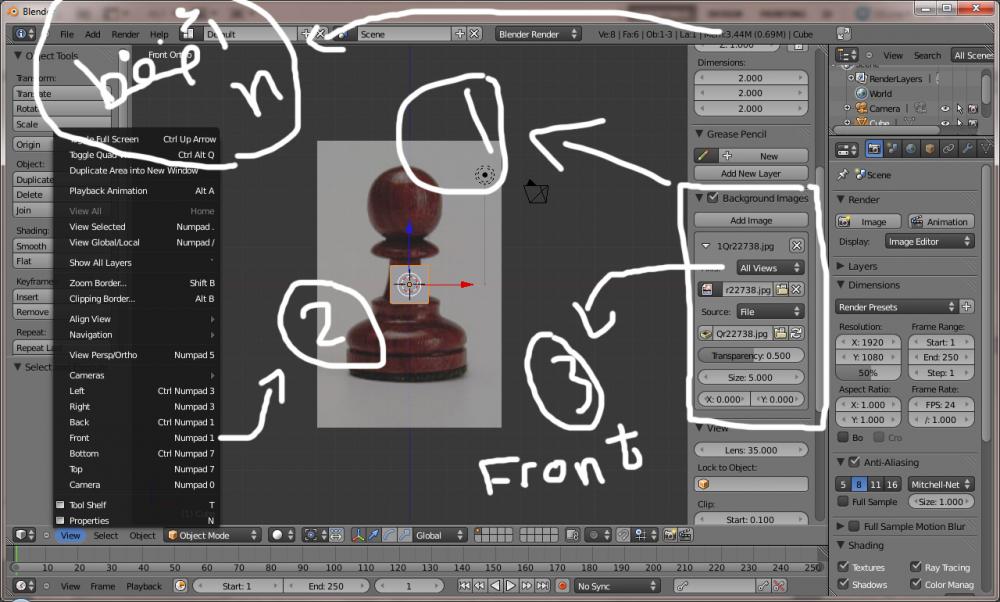Open the 3D View editor type selector
The image size is (1000, 602).
(x=25, y=535)
